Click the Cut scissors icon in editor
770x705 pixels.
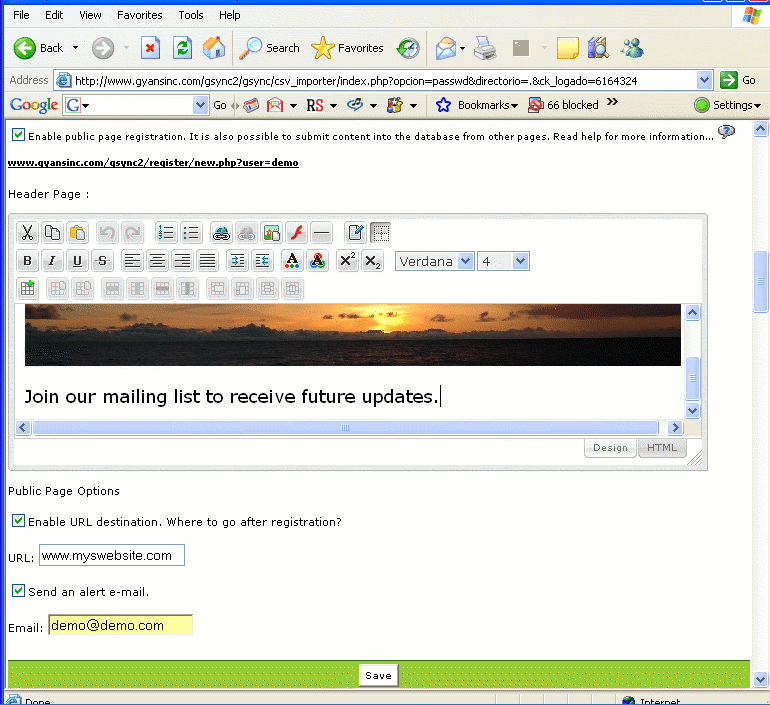pyautogui.click(x=28, y=233)
